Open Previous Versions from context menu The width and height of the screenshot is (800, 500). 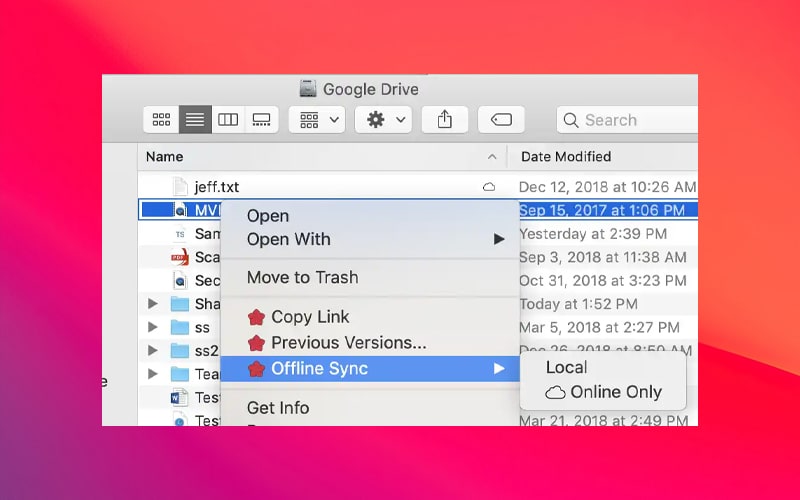point(348,343)
